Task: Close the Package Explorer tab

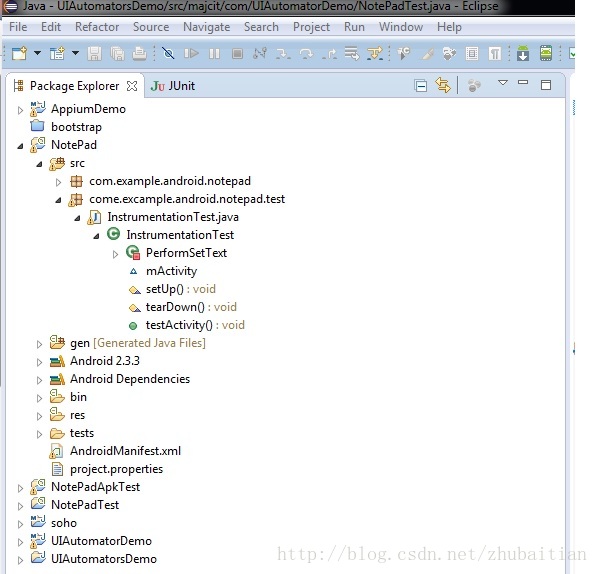Action: pyautogui.click(x=132, y=86)
